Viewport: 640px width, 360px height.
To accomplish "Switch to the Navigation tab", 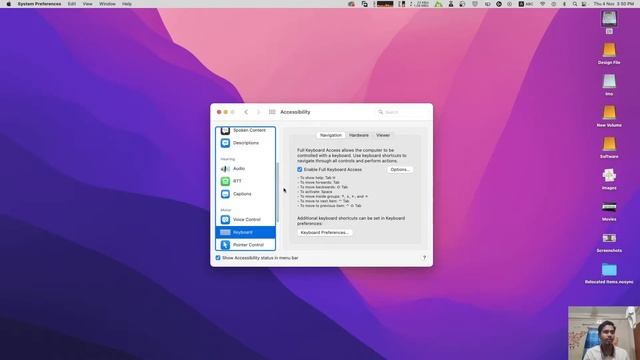I will click(x=331, y=135).
